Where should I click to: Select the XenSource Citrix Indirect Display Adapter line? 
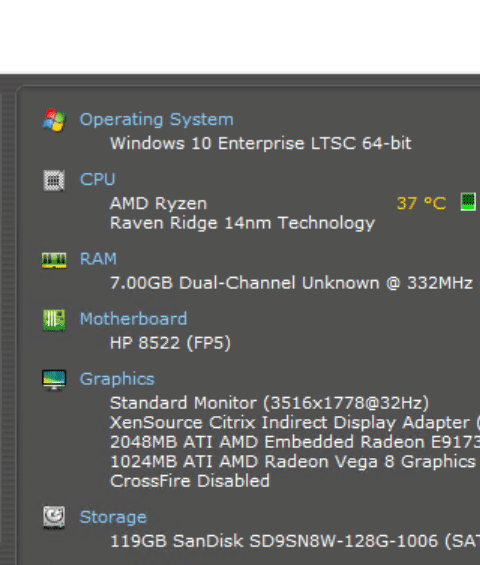295,422
